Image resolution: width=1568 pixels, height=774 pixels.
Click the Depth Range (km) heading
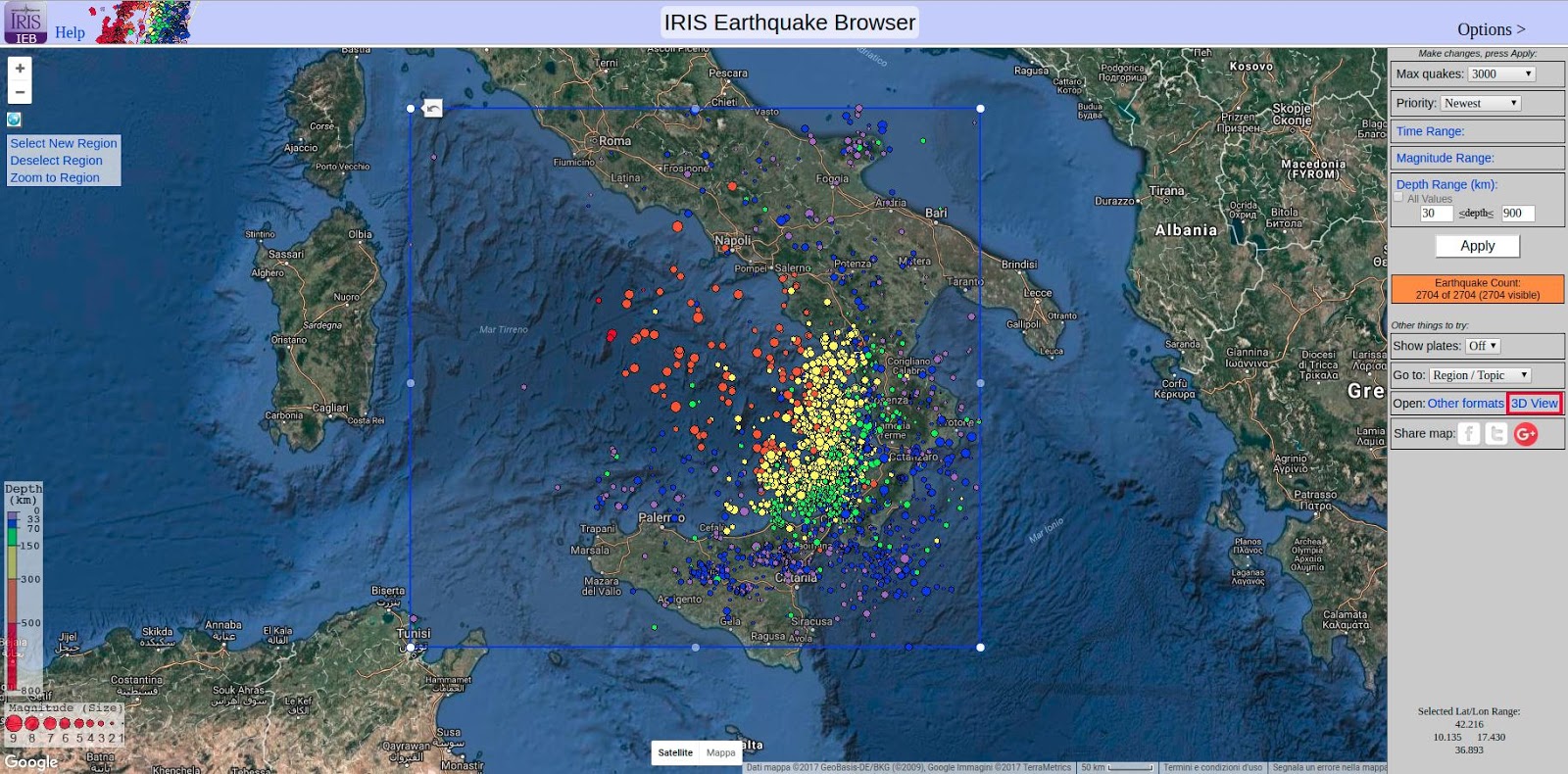point(1446,184)
